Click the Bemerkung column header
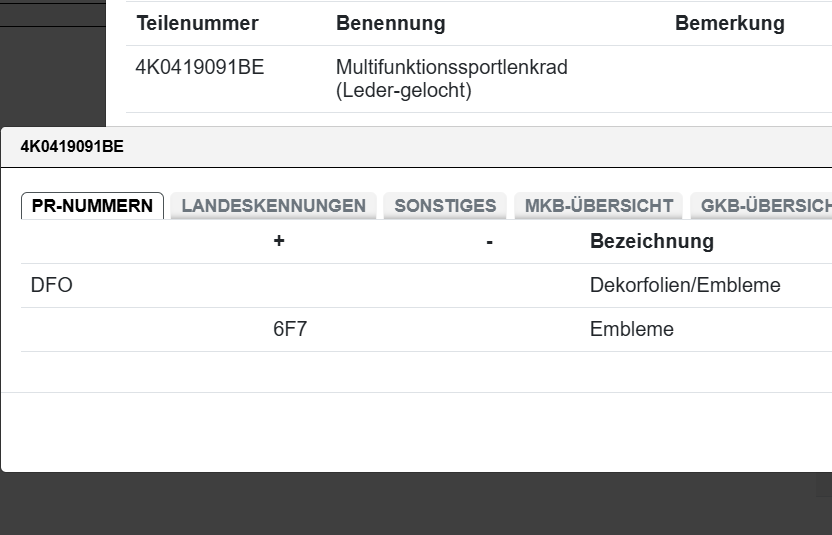This screenshot has height=535, width=832. [729, 23]
